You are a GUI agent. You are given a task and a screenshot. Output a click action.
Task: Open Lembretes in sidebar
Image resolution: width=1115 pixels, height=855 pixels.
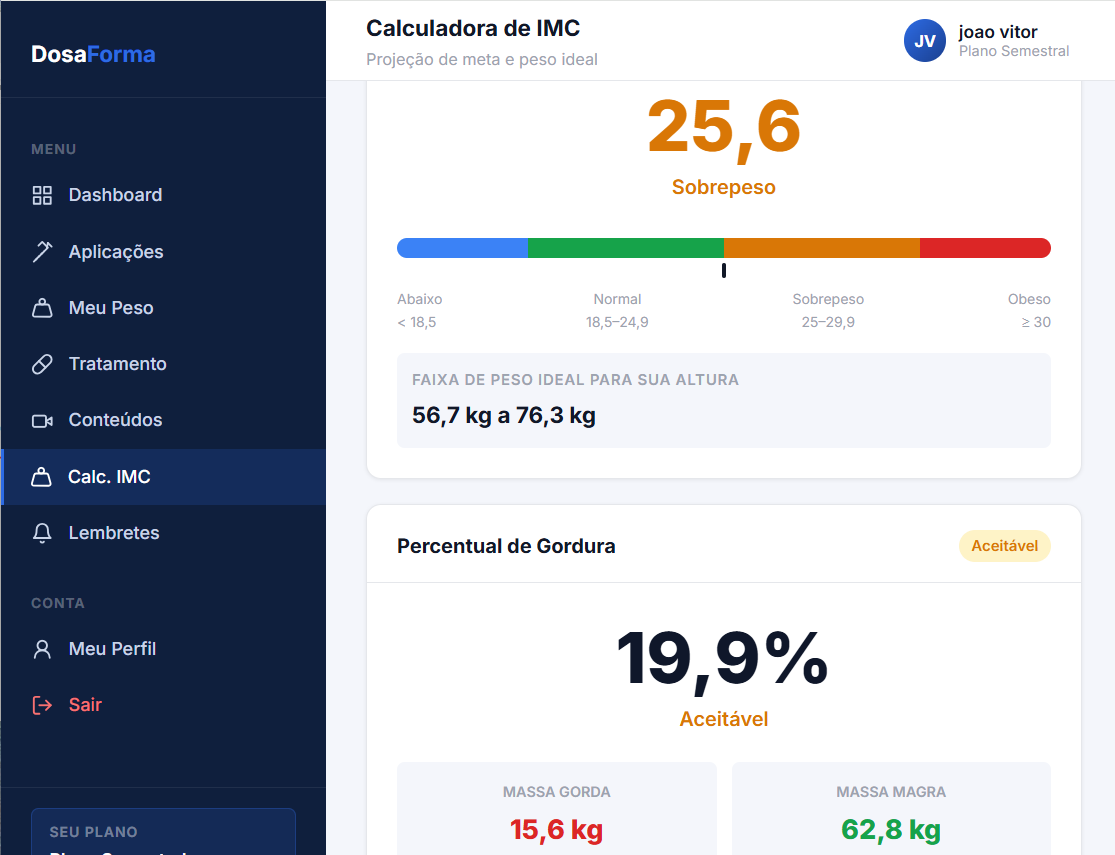coord(164,533)
